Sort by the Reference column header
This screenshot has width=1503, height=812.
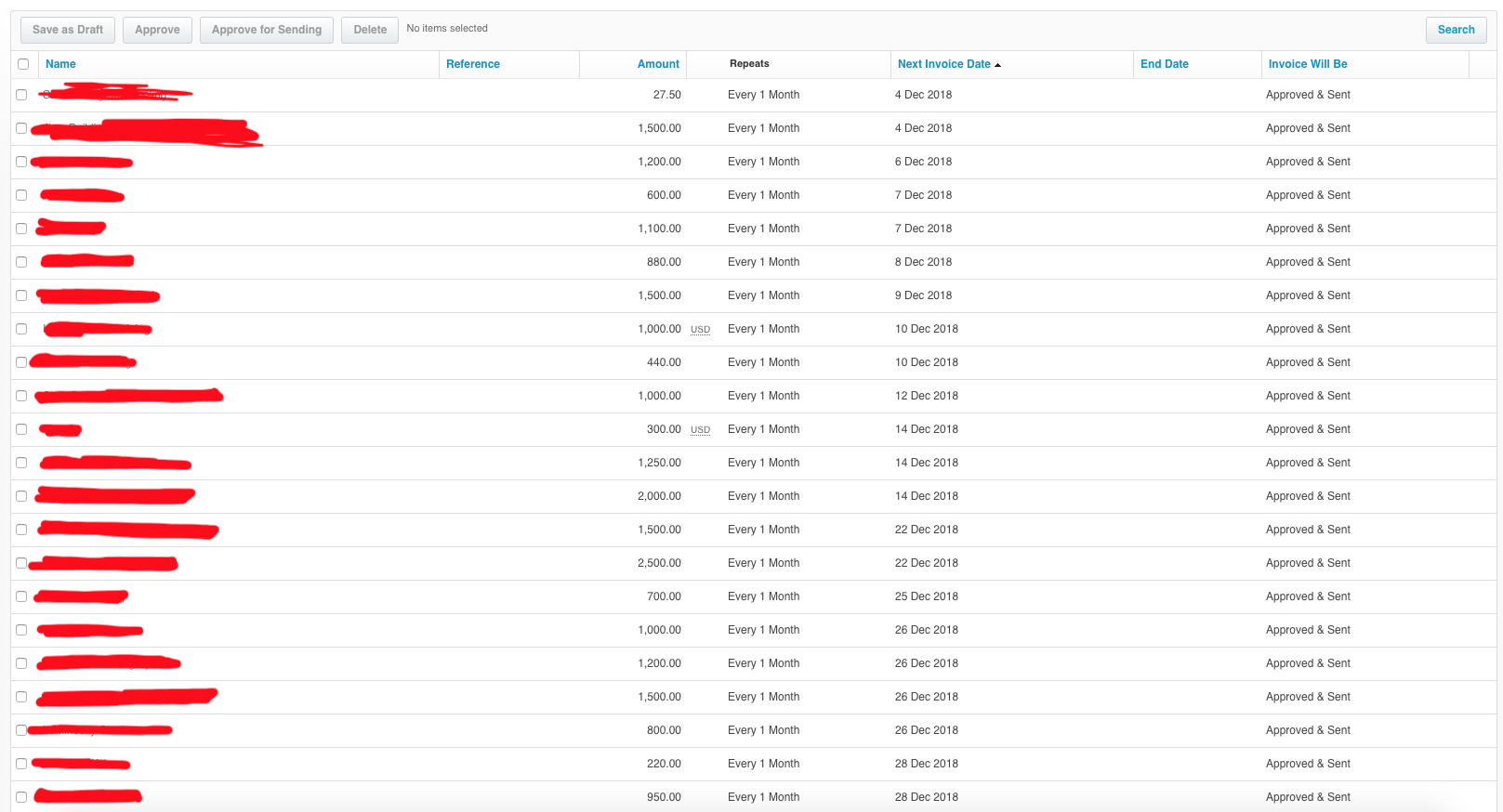pos(472,64)
